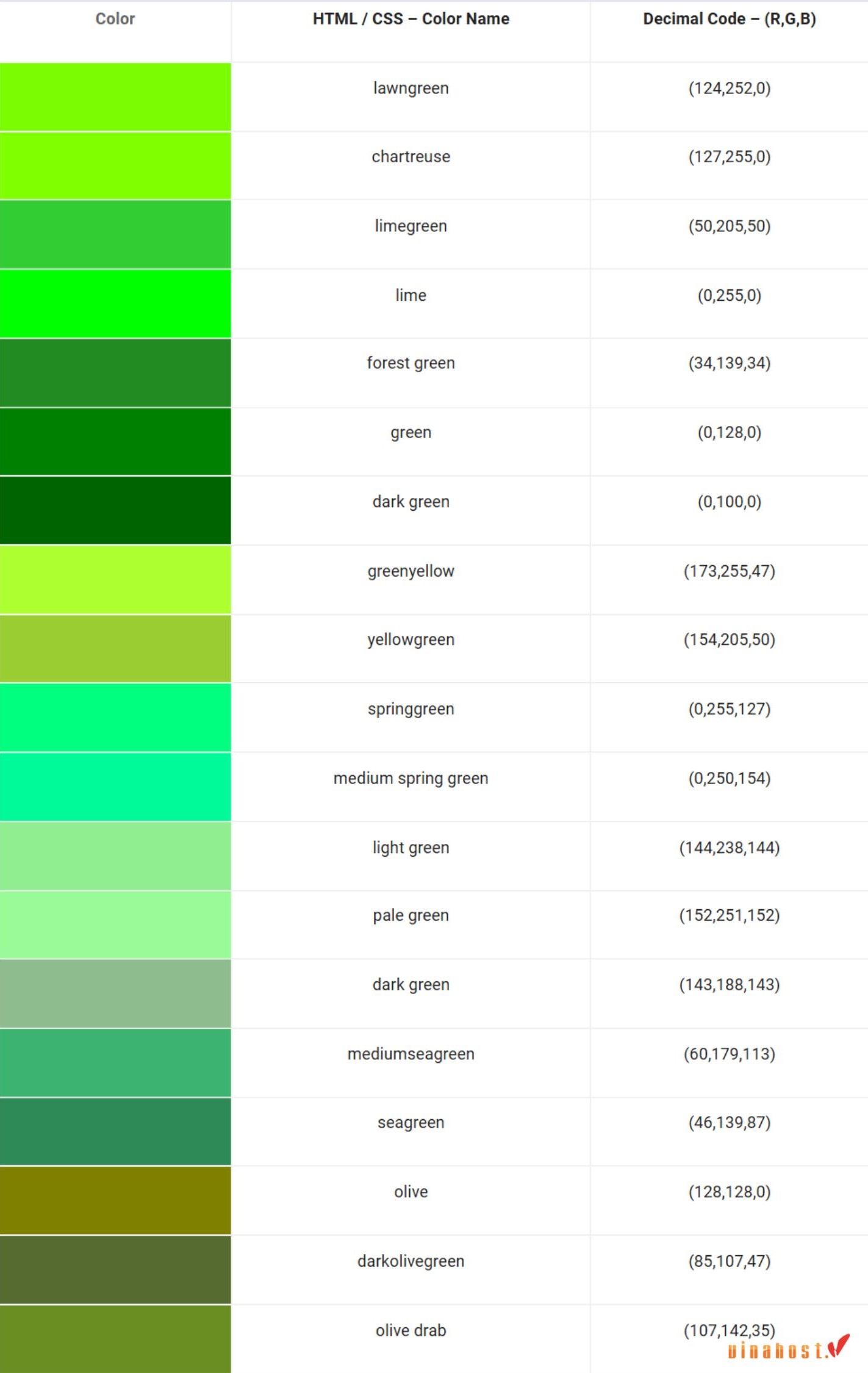The width and height of the screenshot is (868, 1373).
Task: Select the (127,255,0) decimal code
Action: 730,157
